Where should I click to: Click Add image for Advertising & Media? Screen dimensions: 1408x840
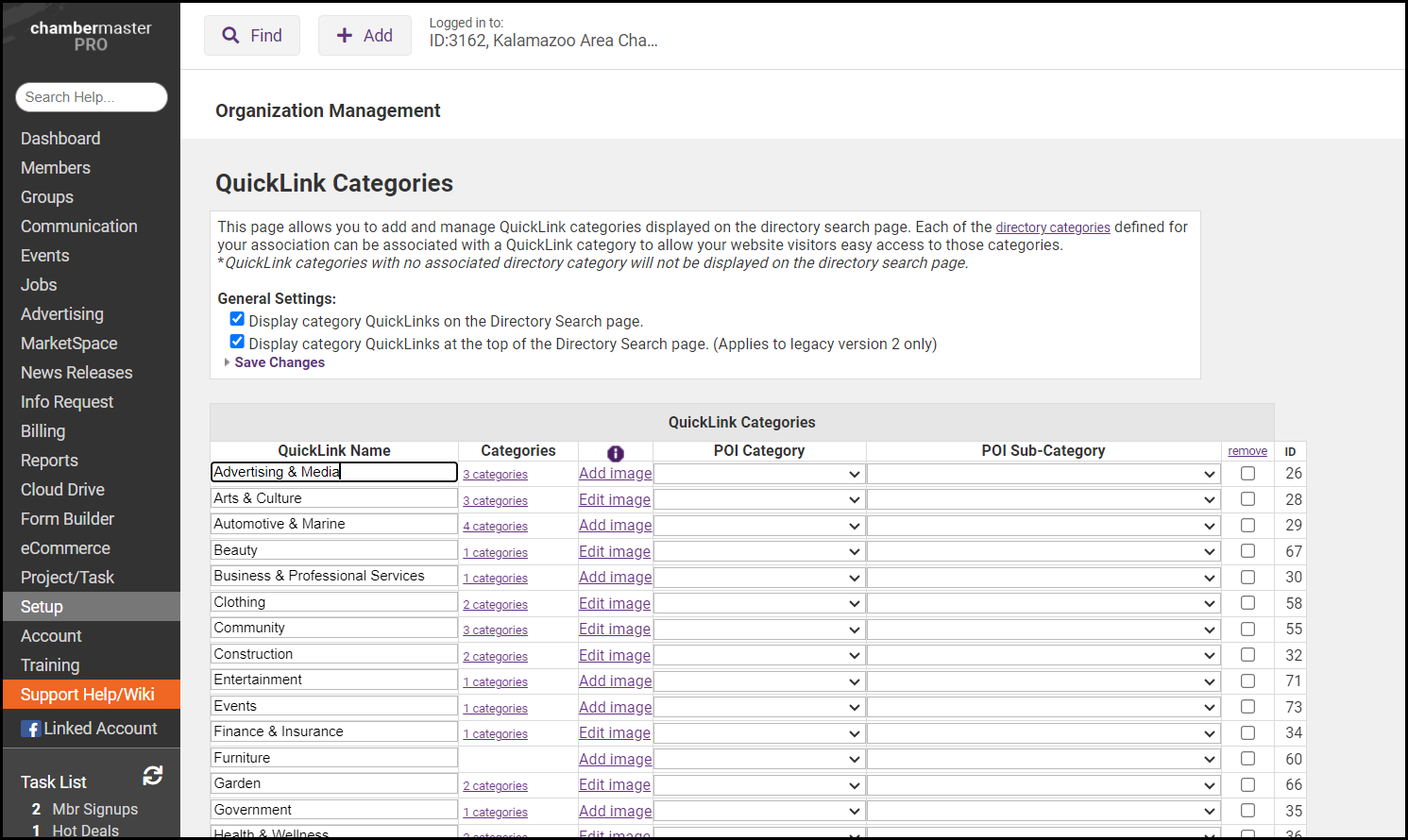coord(615,474)
